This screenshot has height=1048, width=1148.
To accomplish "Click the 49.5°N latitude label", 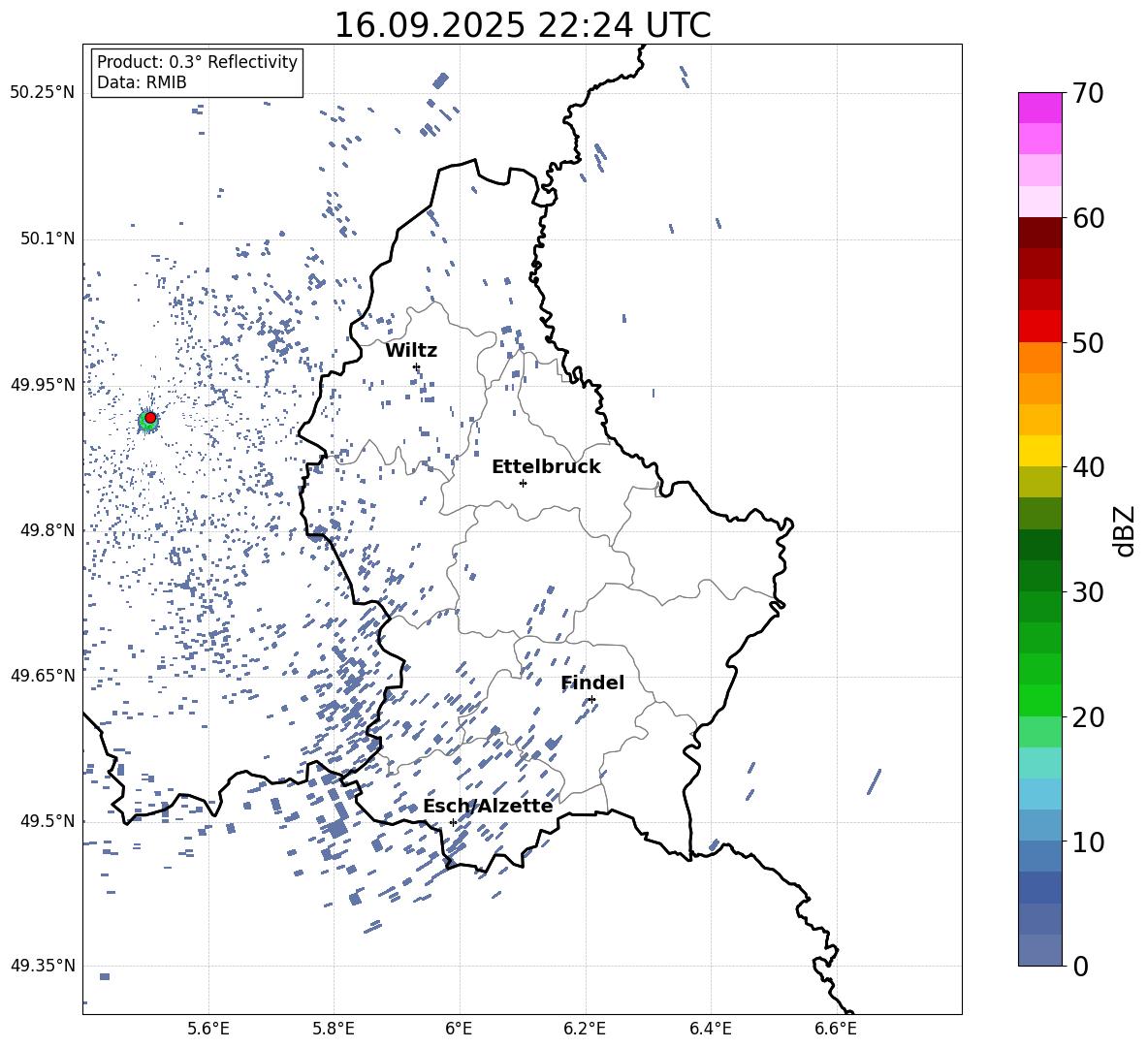I will [48, 821].
